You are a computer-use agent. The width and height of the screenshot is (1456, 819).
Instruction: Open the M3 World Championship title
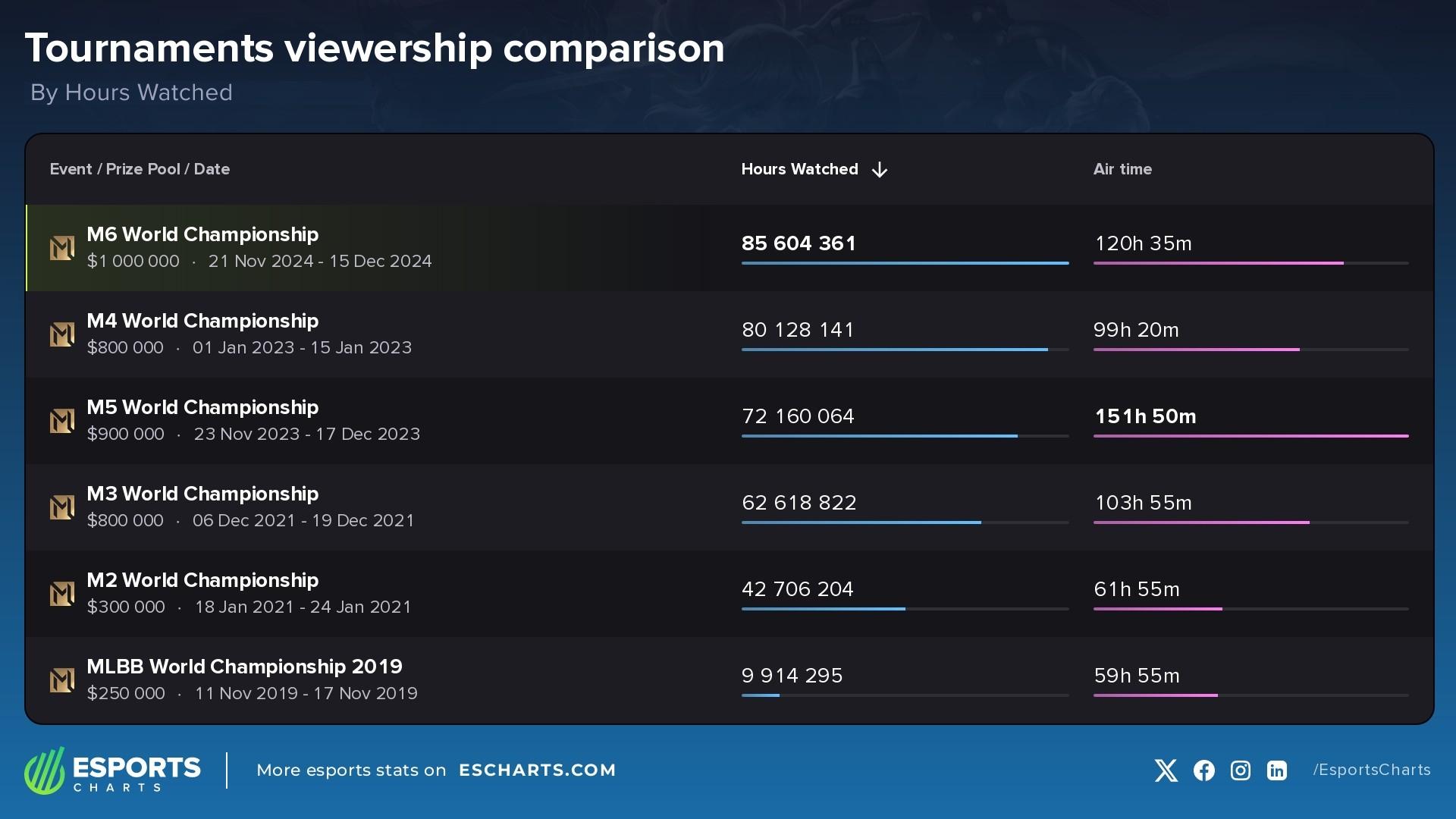202,494
